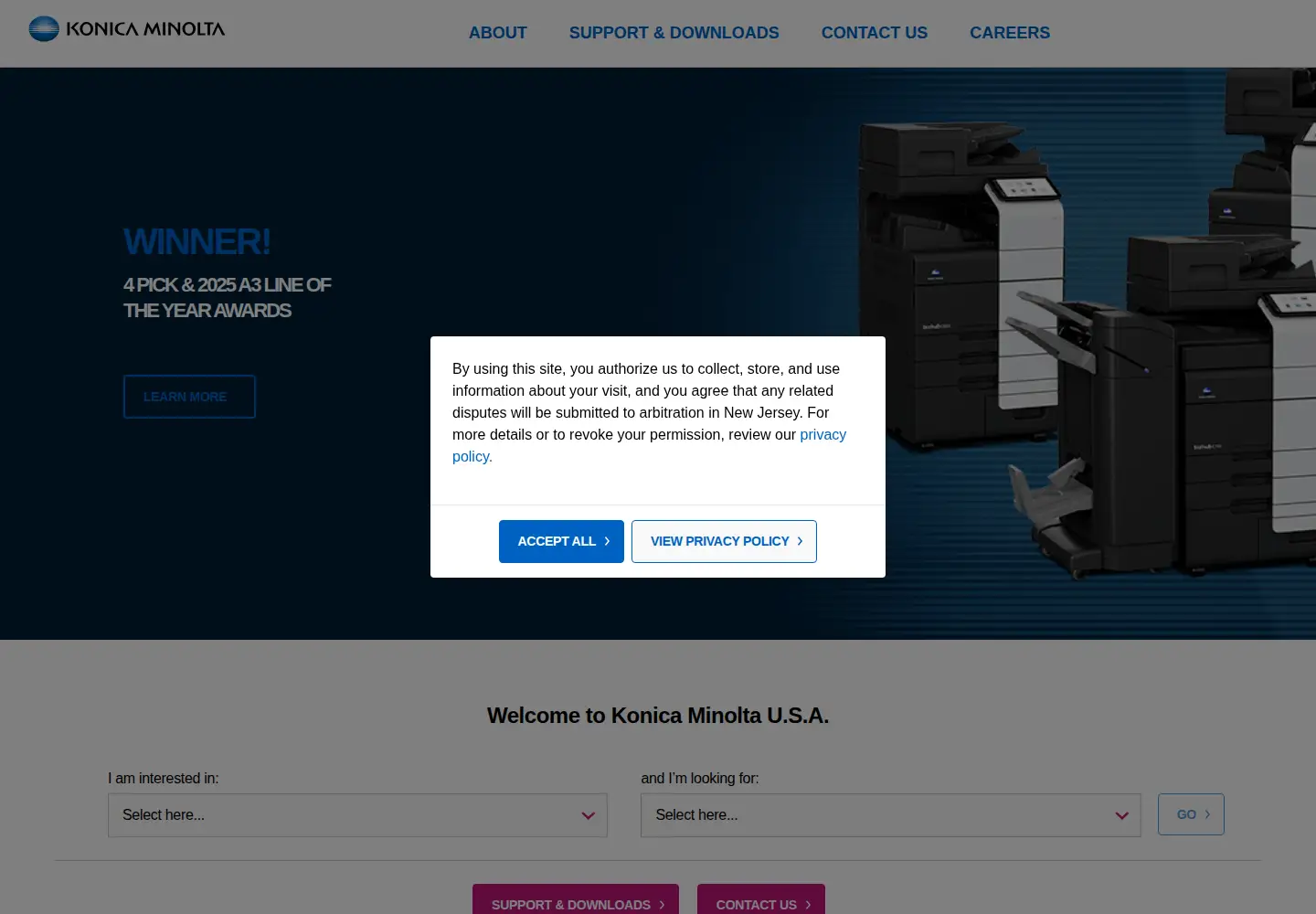This screenshot has height=914, width=1316.
Task: Open CONTACT US in top navigation
Action: pyautogui.click(x=875, y=33)
